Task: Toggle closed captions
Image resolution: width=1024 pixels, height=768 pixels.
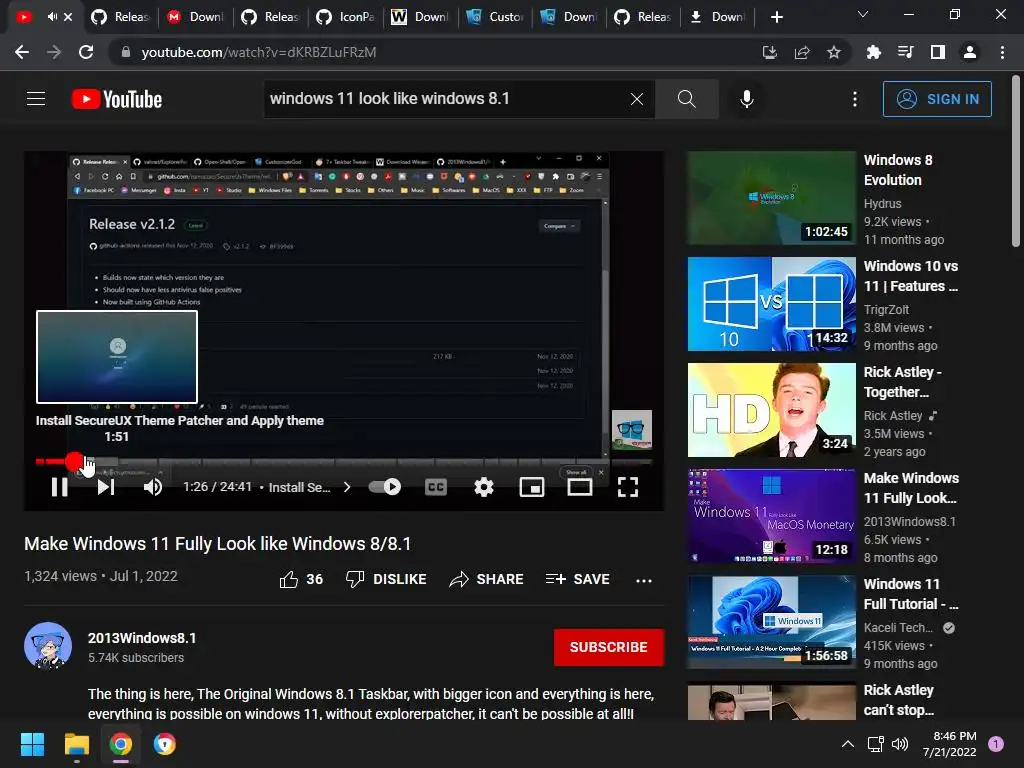Action: point(436,487)
